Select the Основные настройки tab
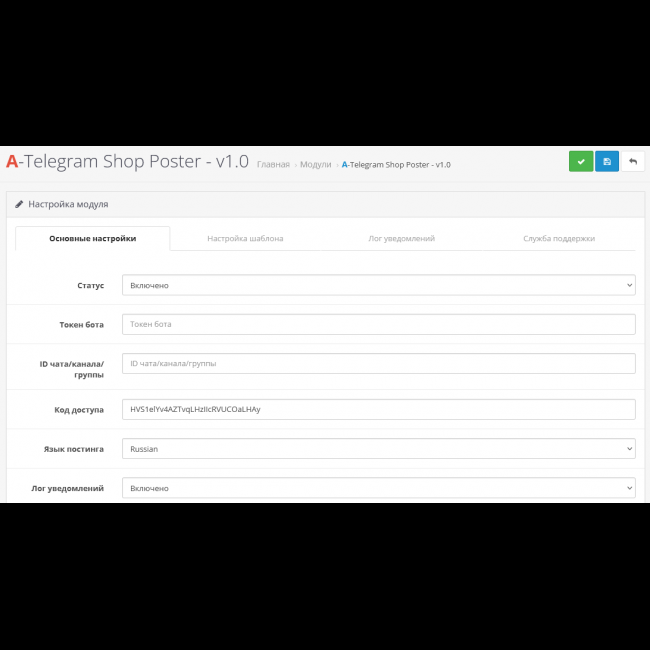650x650 pixels. [93, 239]
